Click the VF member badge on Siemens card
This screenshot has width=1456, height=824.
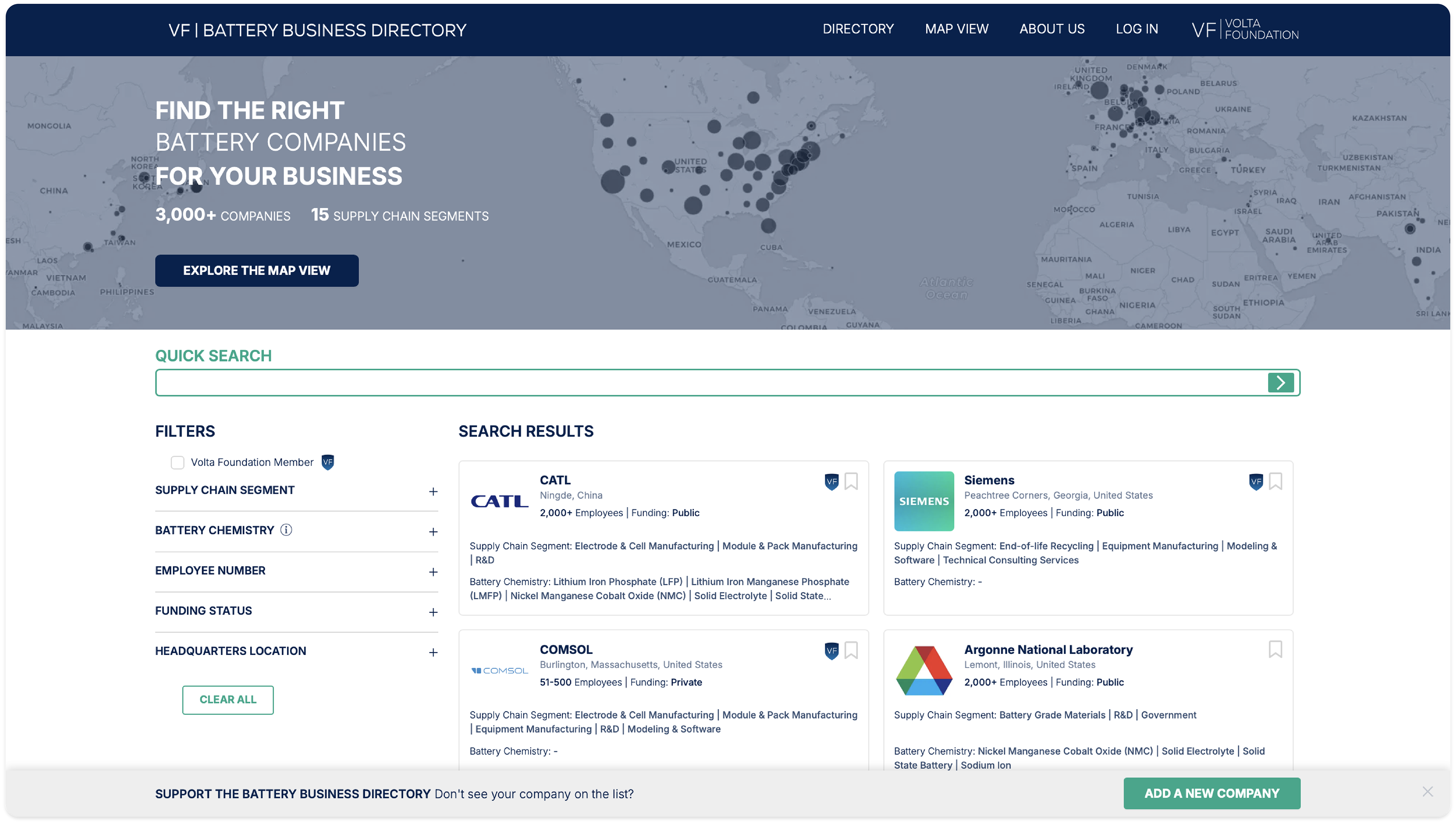(x=1255, y=482)
